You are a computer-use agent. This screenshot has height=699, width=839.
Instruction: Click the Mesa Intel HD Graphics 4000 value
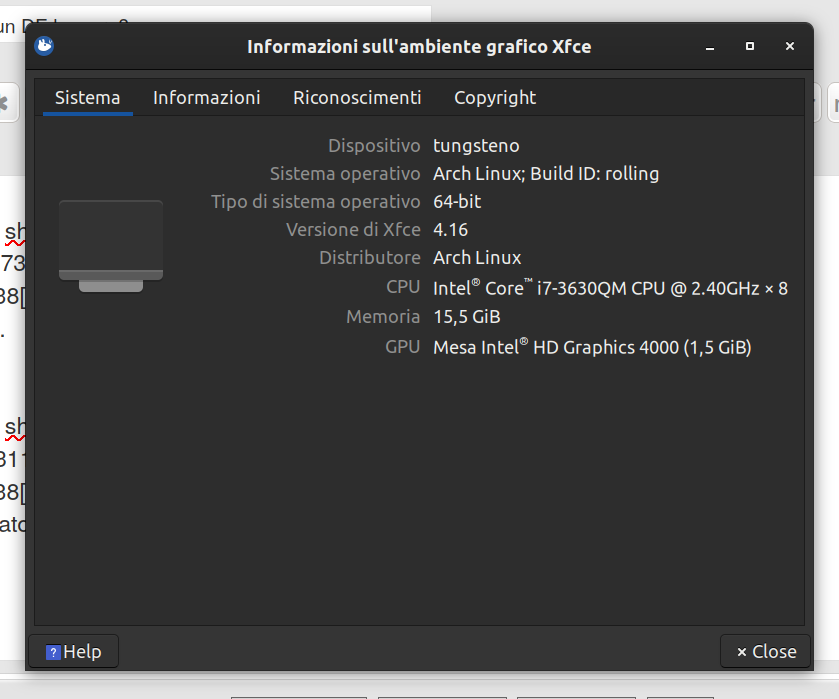(592, 347)
